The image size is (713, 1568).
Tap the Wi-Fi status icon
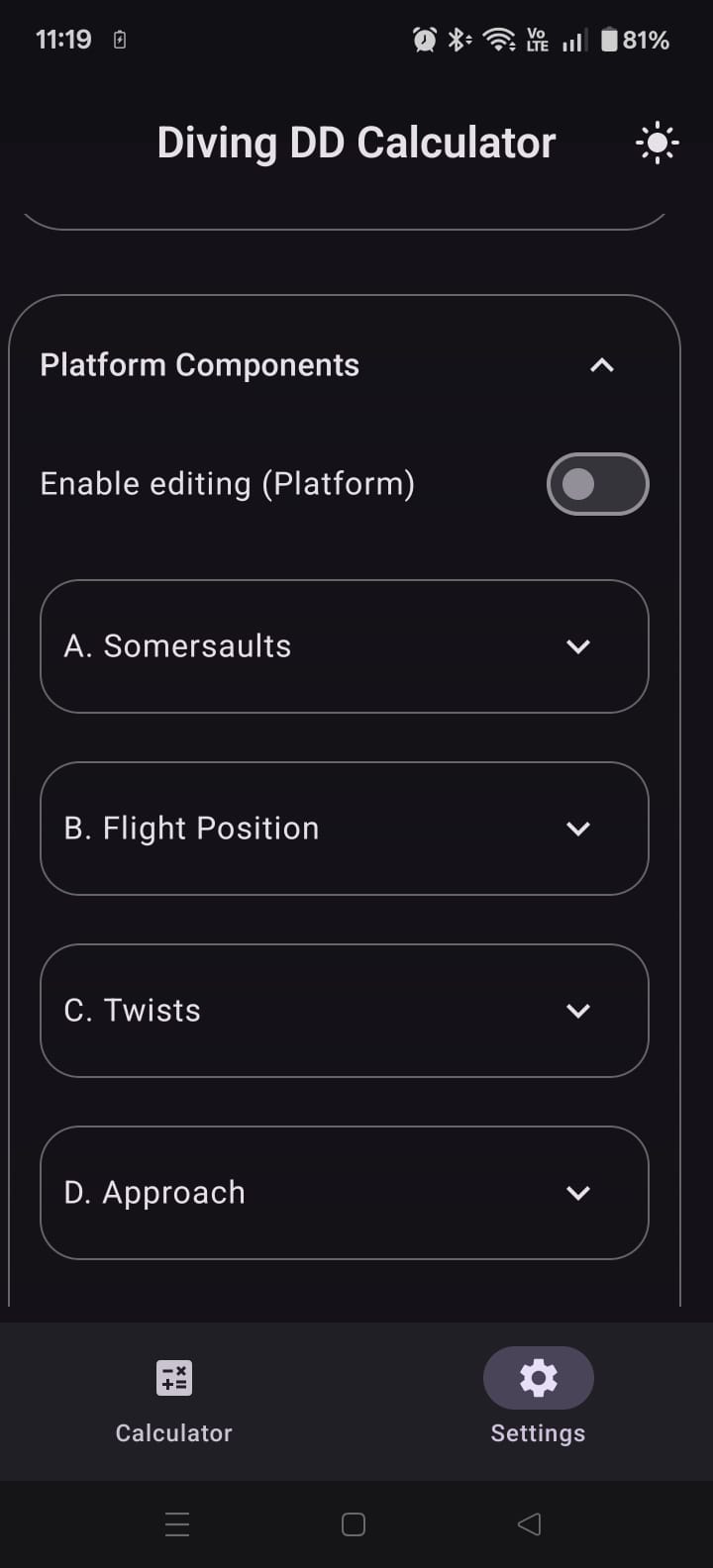click(x=498, y=39)
